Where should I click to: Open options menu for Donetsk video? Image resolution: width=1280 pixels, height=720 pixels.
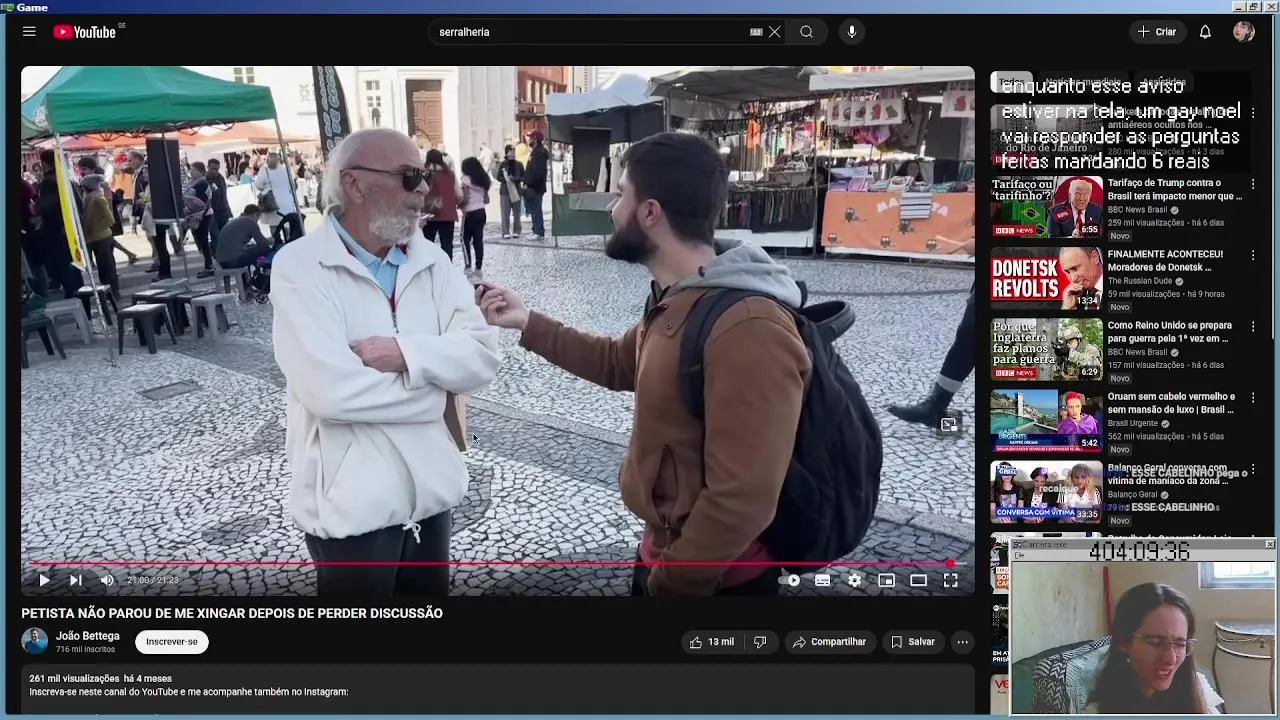1253,255
